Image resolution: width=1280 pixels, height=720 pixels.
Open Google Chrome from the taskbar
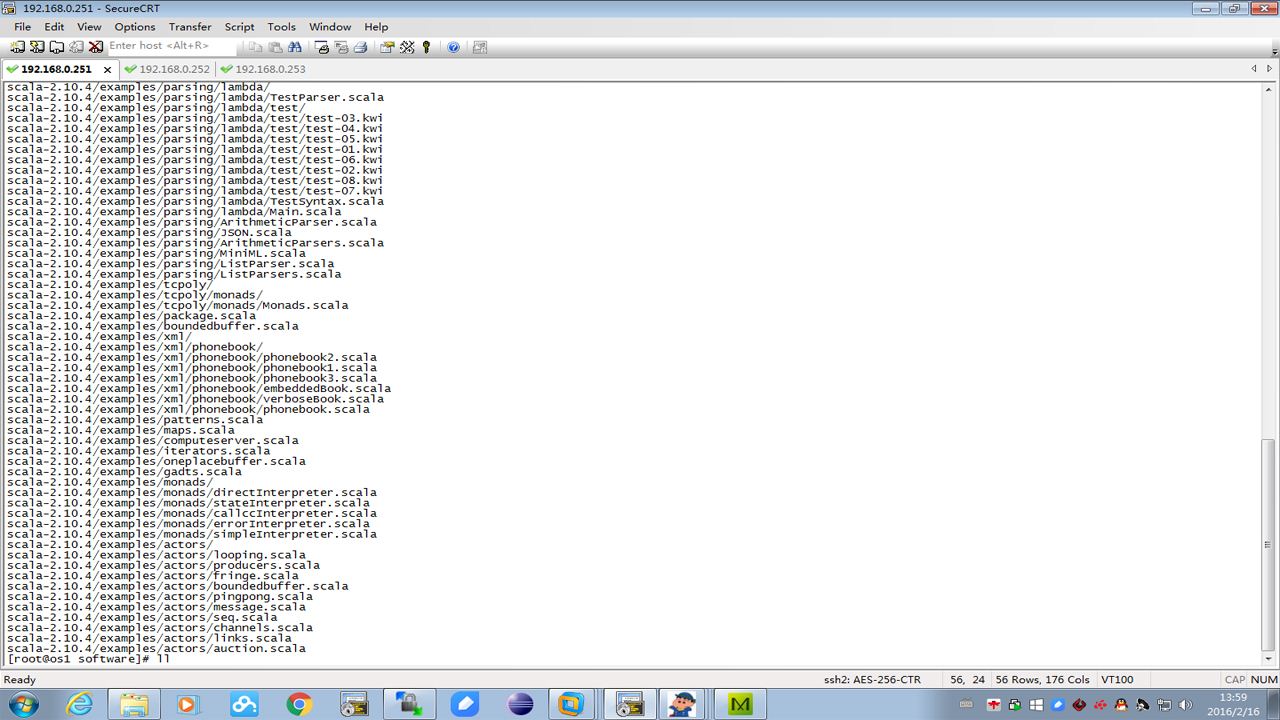[x=299, y=704]
